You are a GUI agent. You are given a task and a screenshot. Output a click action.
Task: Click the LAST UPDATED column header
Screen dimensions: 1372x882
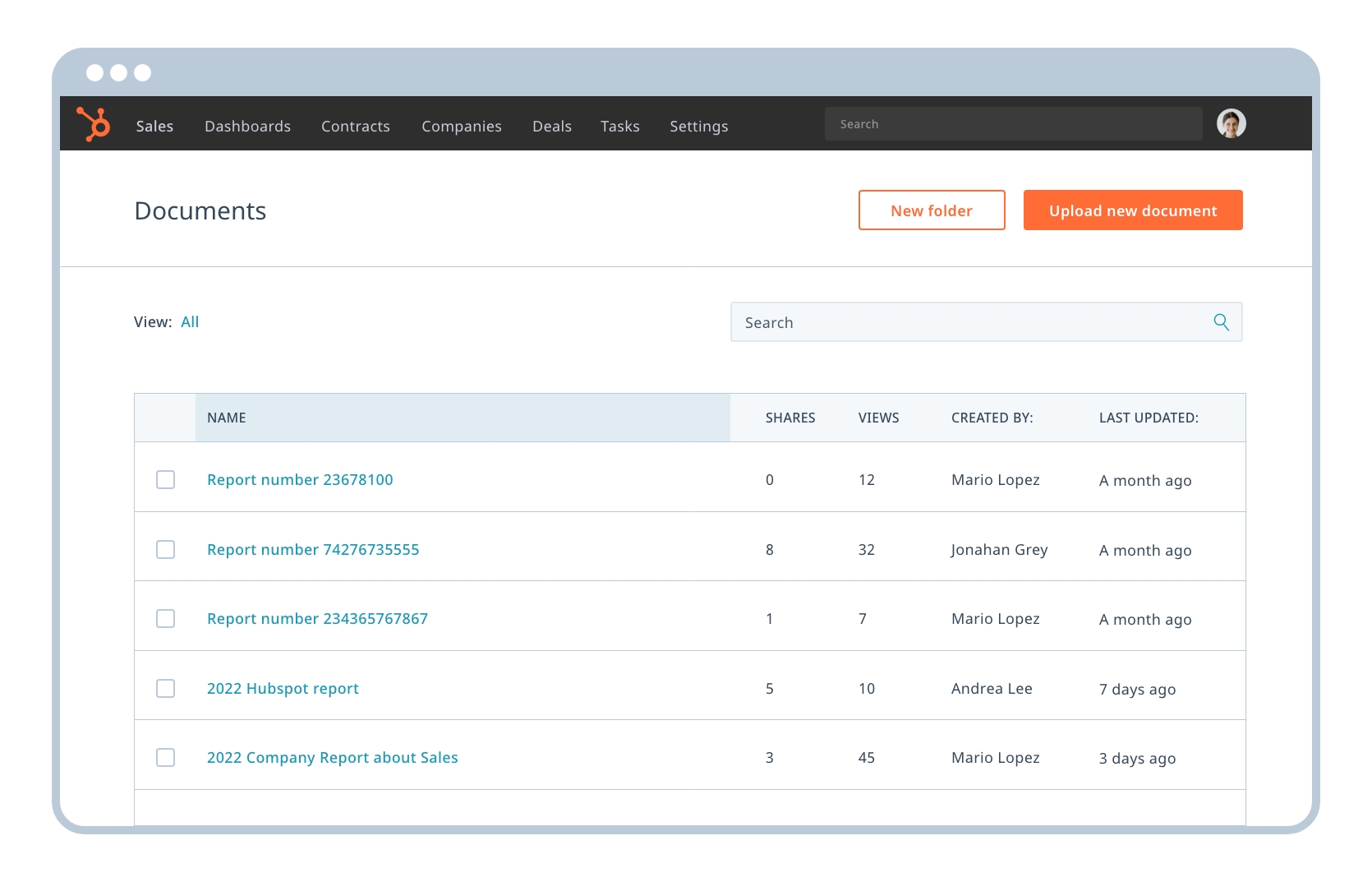[x=1149, y=418]
